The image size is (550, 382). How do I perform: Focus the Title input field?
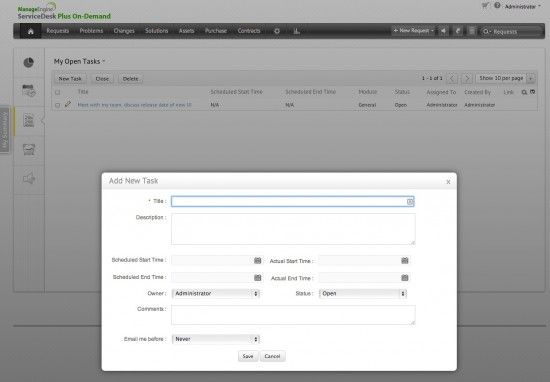(x=293, y=201)
